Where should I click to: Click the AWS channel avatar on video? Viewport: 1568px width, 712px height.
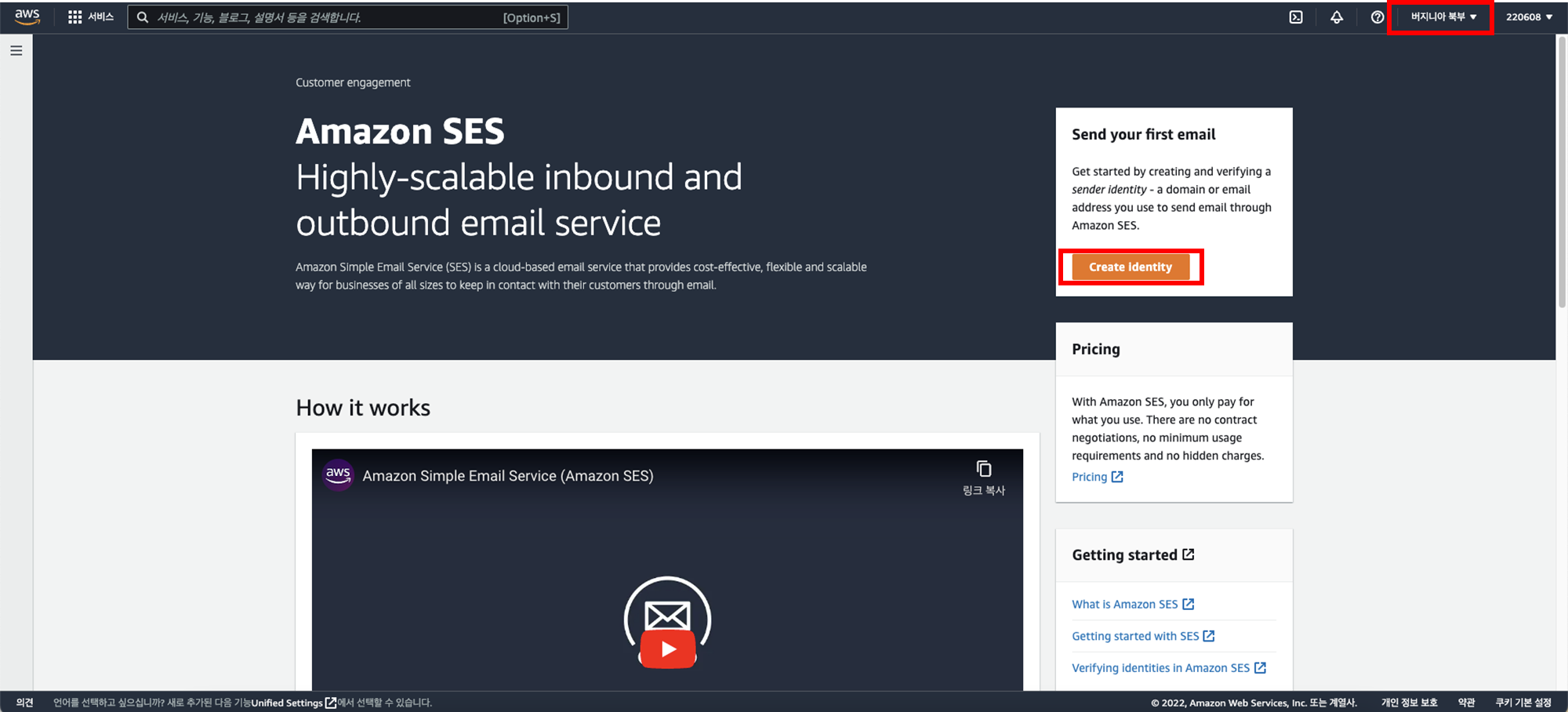point(338,475)
